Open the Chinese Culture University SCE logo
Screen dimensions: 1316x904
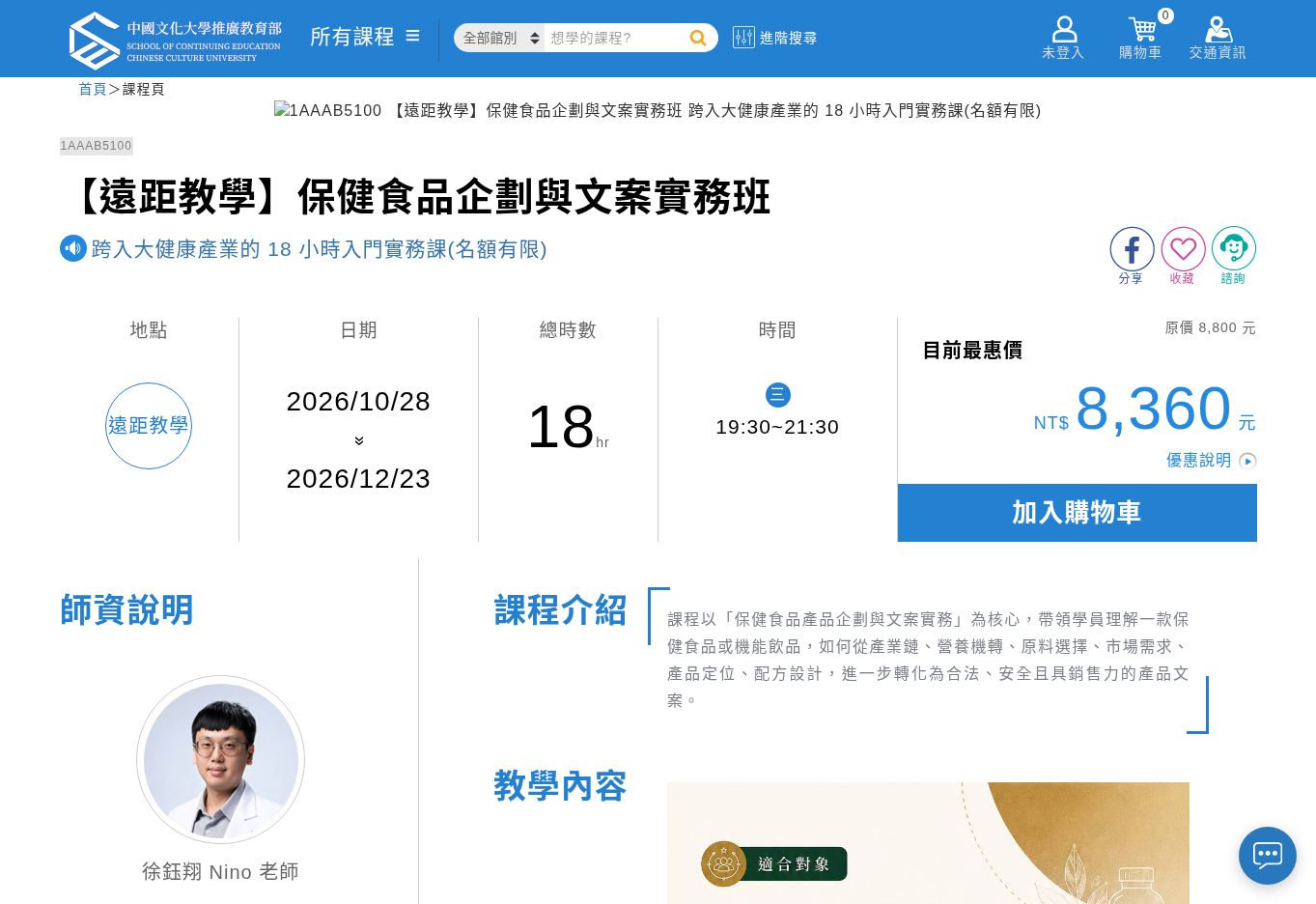pyautogui.click(x=175, y=41)
